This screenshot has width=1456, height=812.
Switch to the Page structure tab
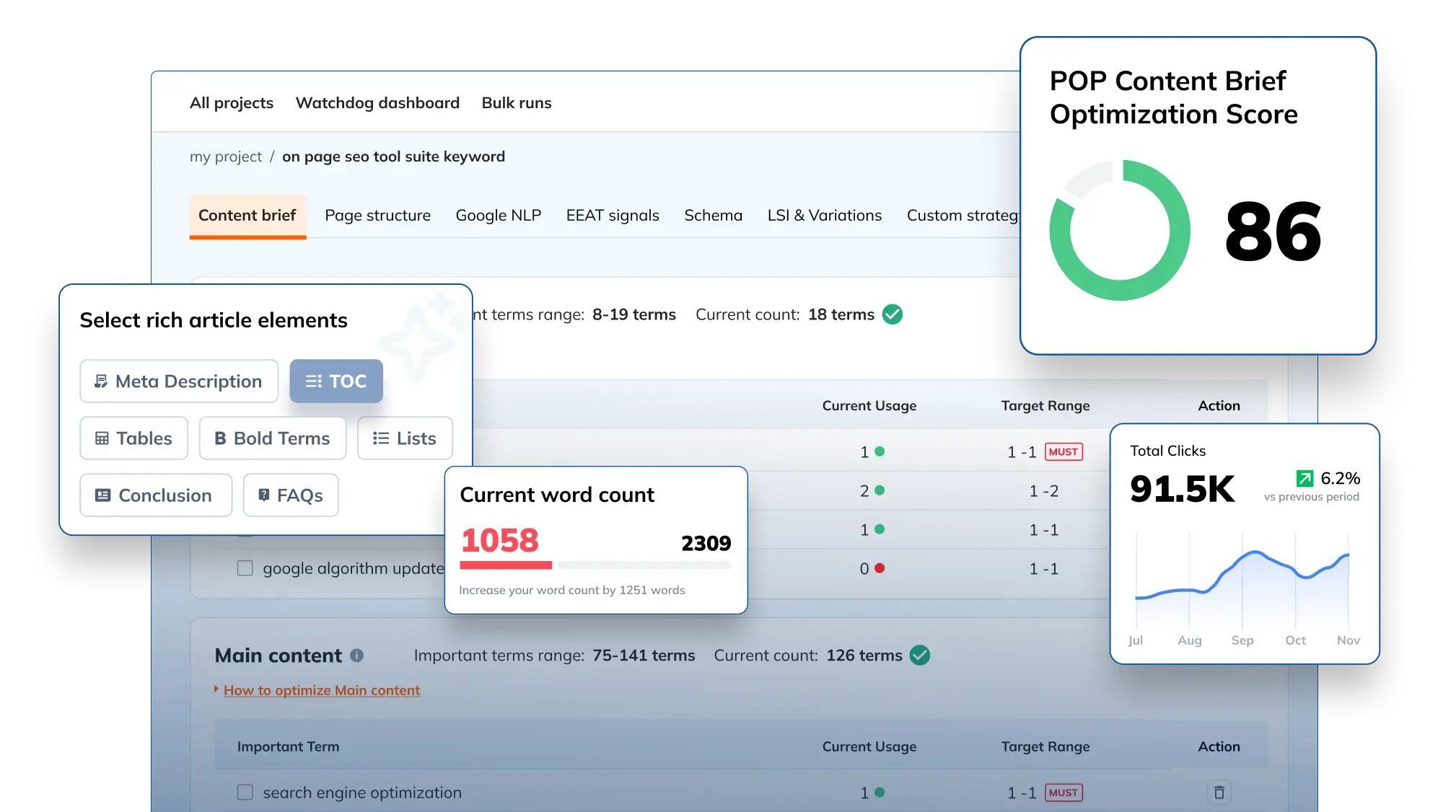pos(377,216)
